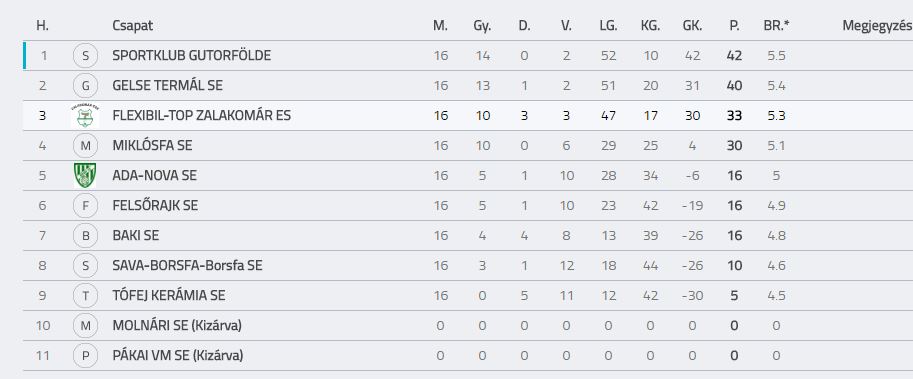Click the BR.* column header
913x379 pixels.
pos(776,26)
